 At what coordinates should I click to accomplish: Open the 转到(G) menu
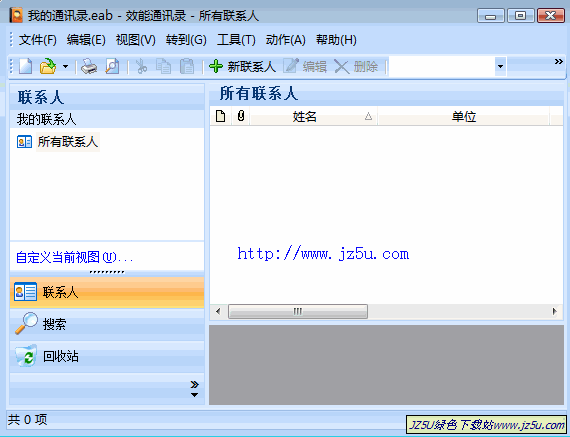point(186,40)
